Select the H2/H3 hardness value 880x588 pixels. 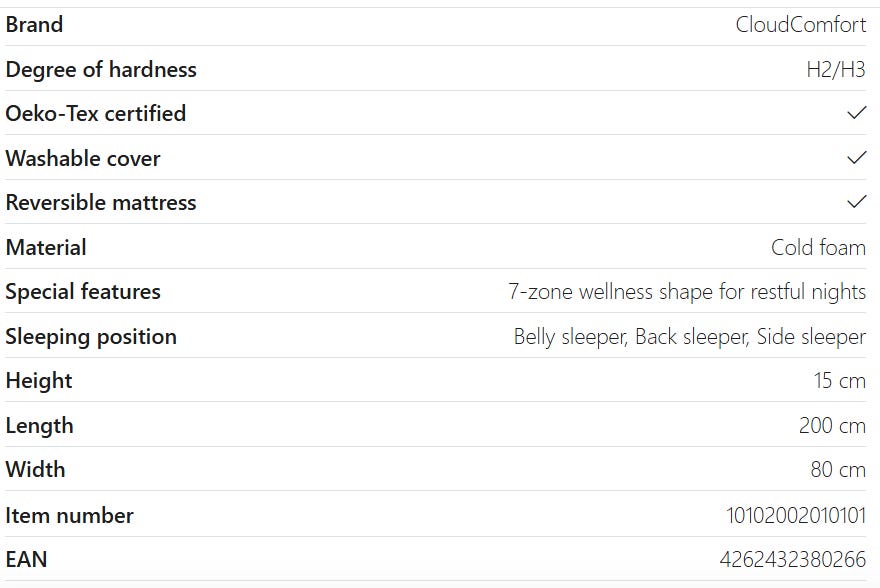click(x=835, y=70)
